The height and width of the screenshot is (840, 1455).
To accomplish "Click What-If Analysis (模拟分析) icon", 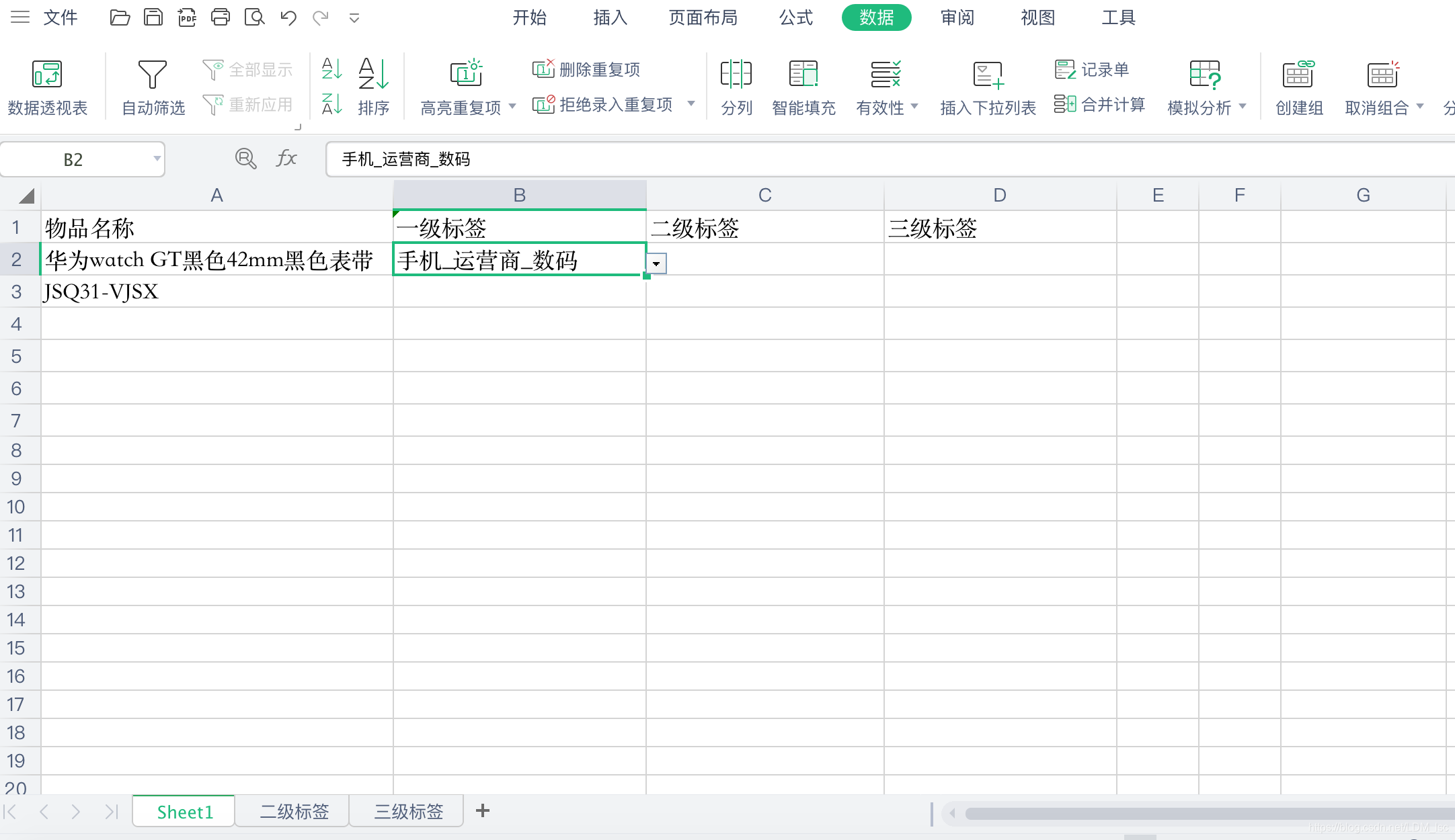I will [x=1204, y=74].
